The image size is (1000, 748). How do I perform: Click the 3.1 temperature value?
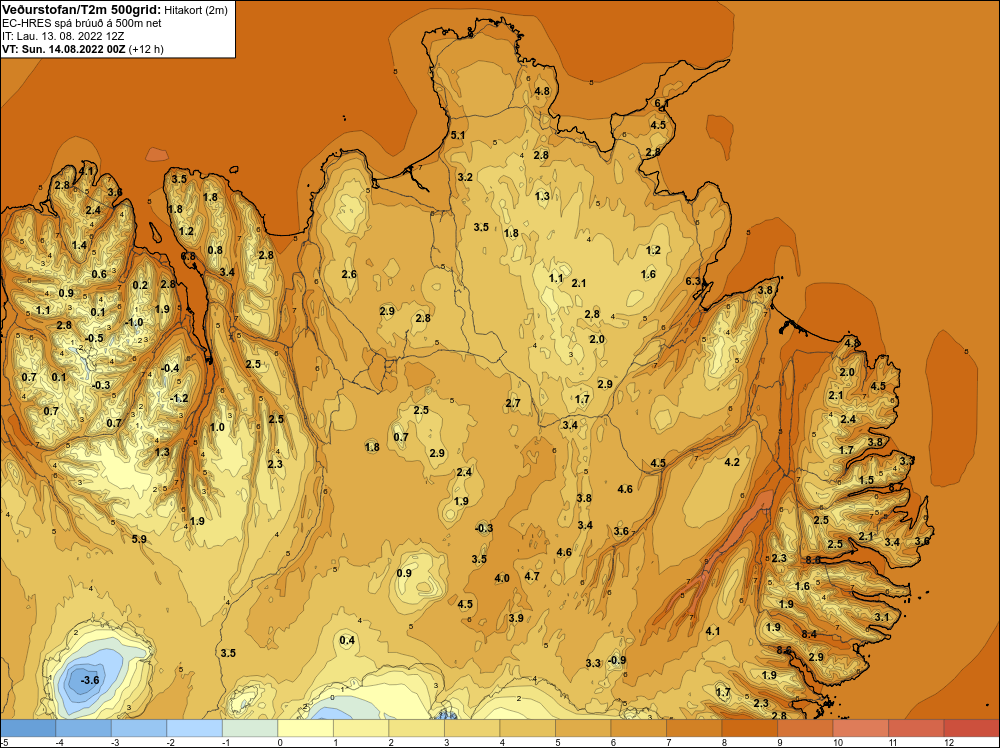coord(882,617)
